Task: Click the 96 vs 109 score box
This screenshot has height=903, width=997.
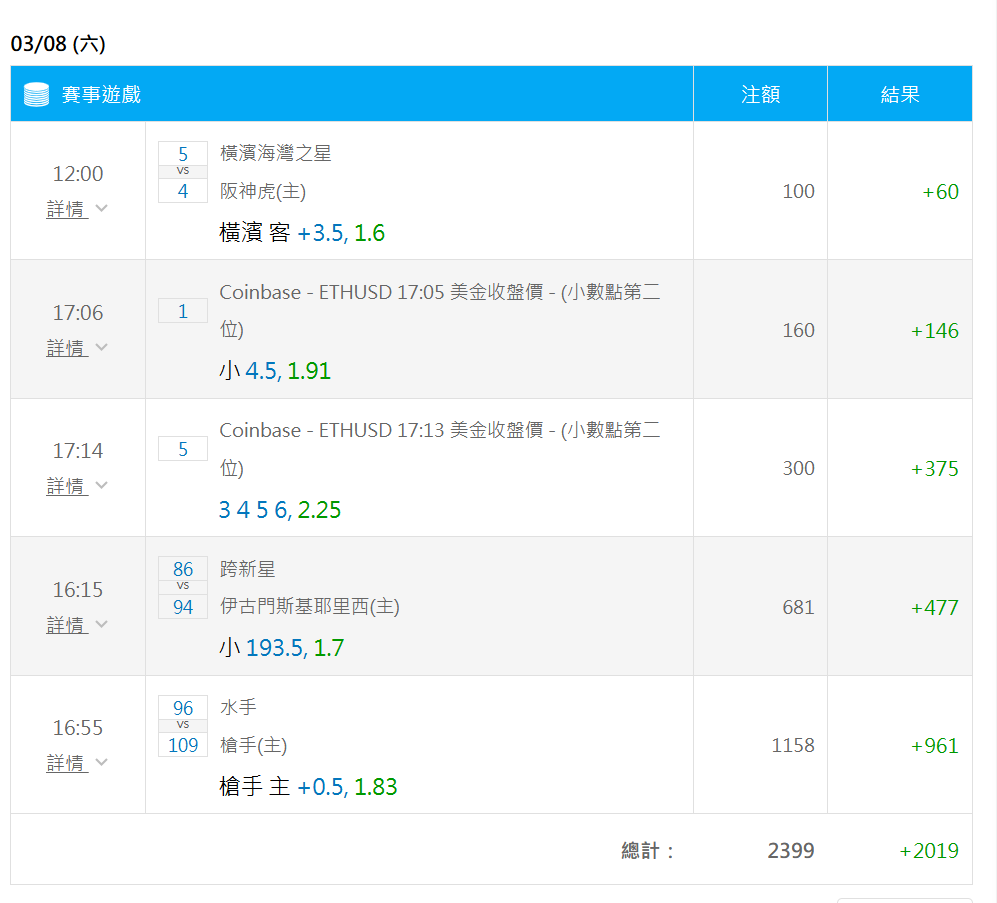Action: [183, 726]
